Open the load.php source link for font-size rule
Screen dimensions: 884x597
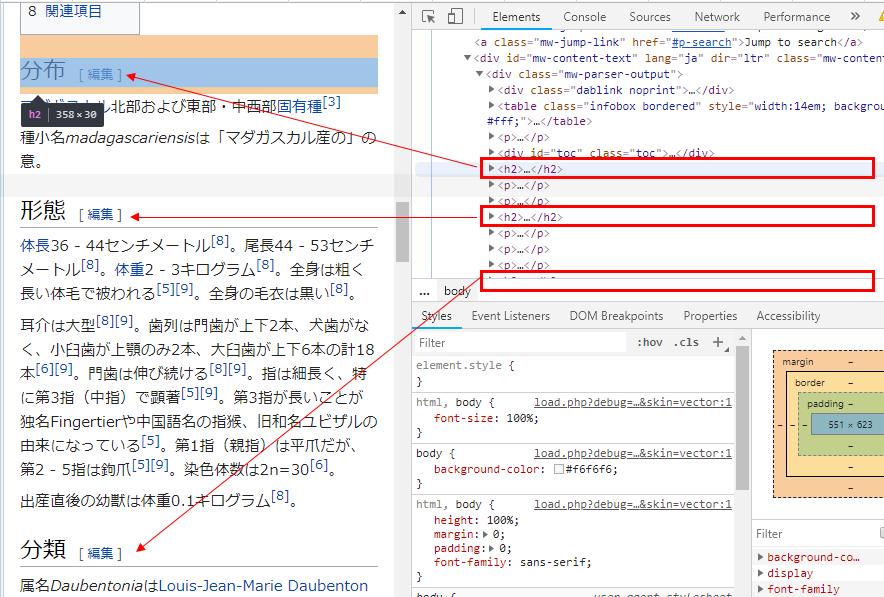(x=633, y=402)
